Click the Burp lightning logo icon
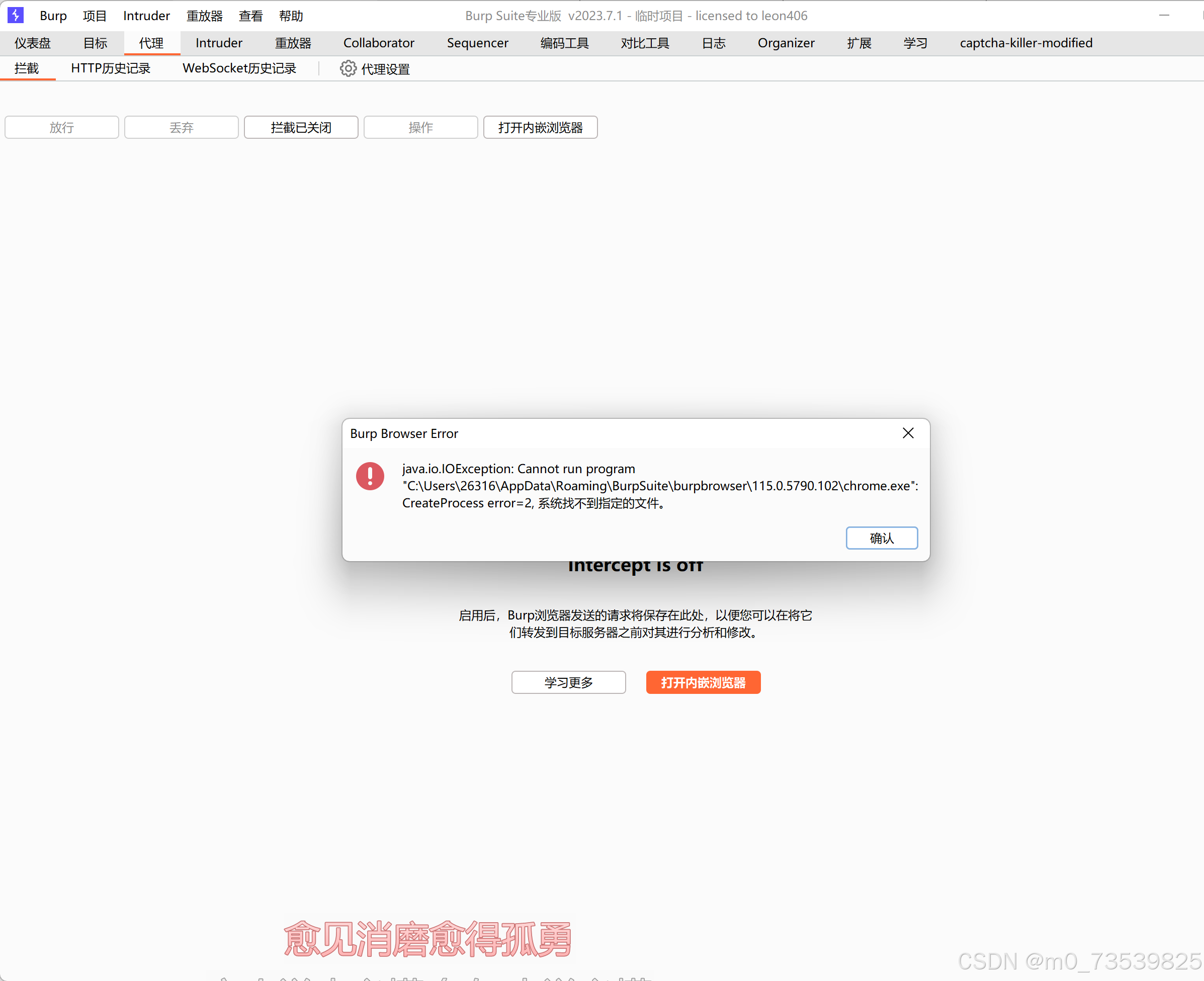This screenshot has height=981, width=1204. pyautogui.click(x=15, y=15)
